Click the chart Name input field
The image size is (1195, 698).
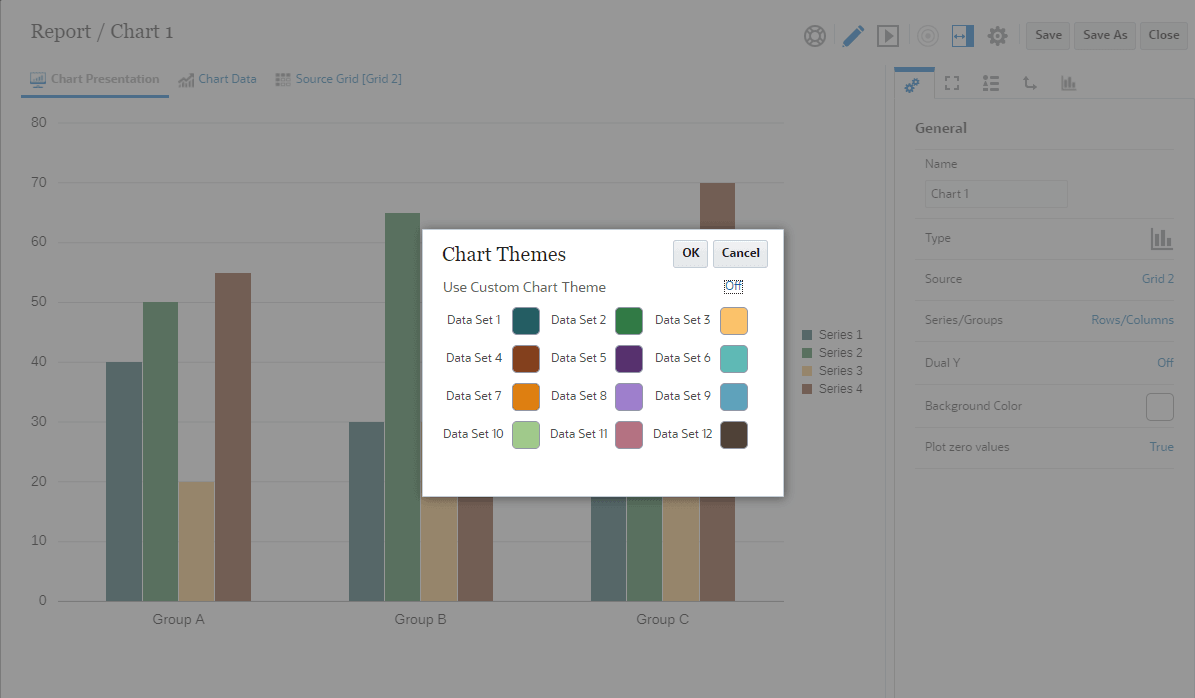pos(996,194)
